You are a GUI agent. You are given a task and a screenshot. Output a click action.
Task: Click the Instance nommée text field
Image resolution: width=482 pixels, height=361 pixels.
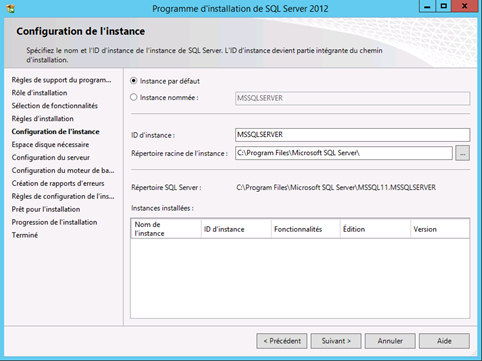click(352, 98)
